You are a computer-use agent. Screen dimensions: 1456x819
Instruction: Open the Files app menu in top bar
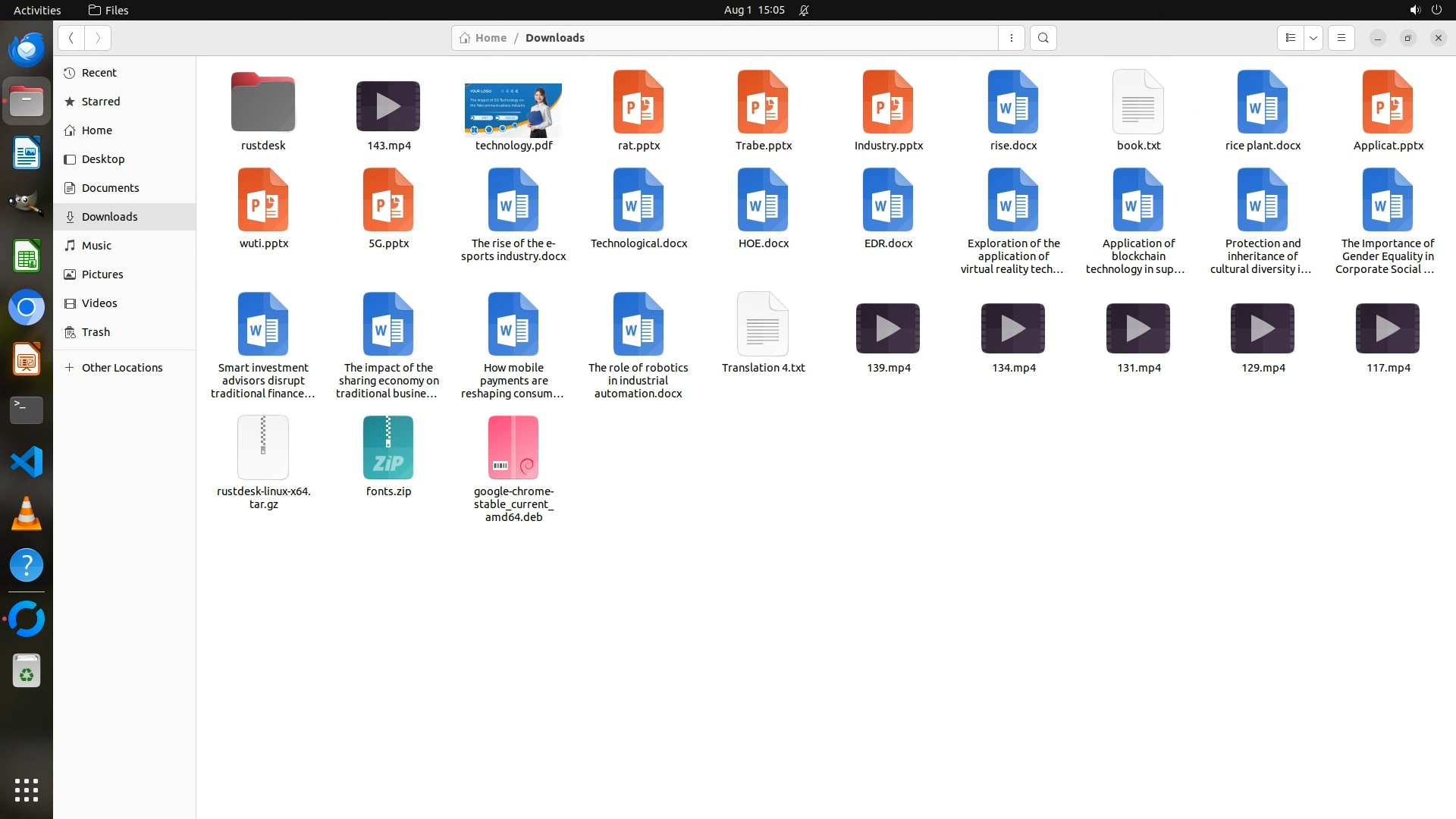coord(108,10)
